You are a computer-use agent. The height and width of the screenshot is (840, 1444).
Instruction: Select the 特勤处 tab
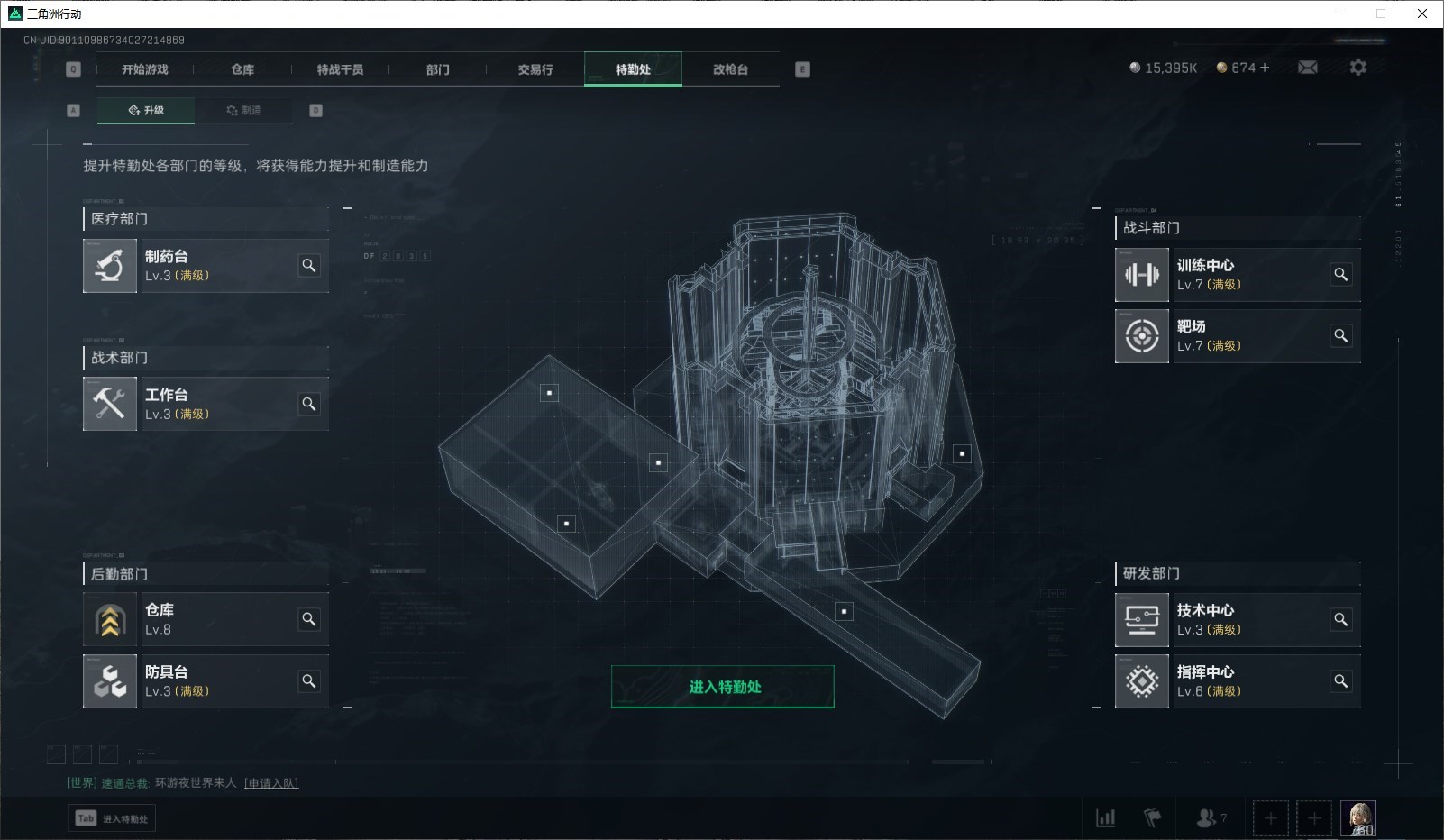point(633,69)
